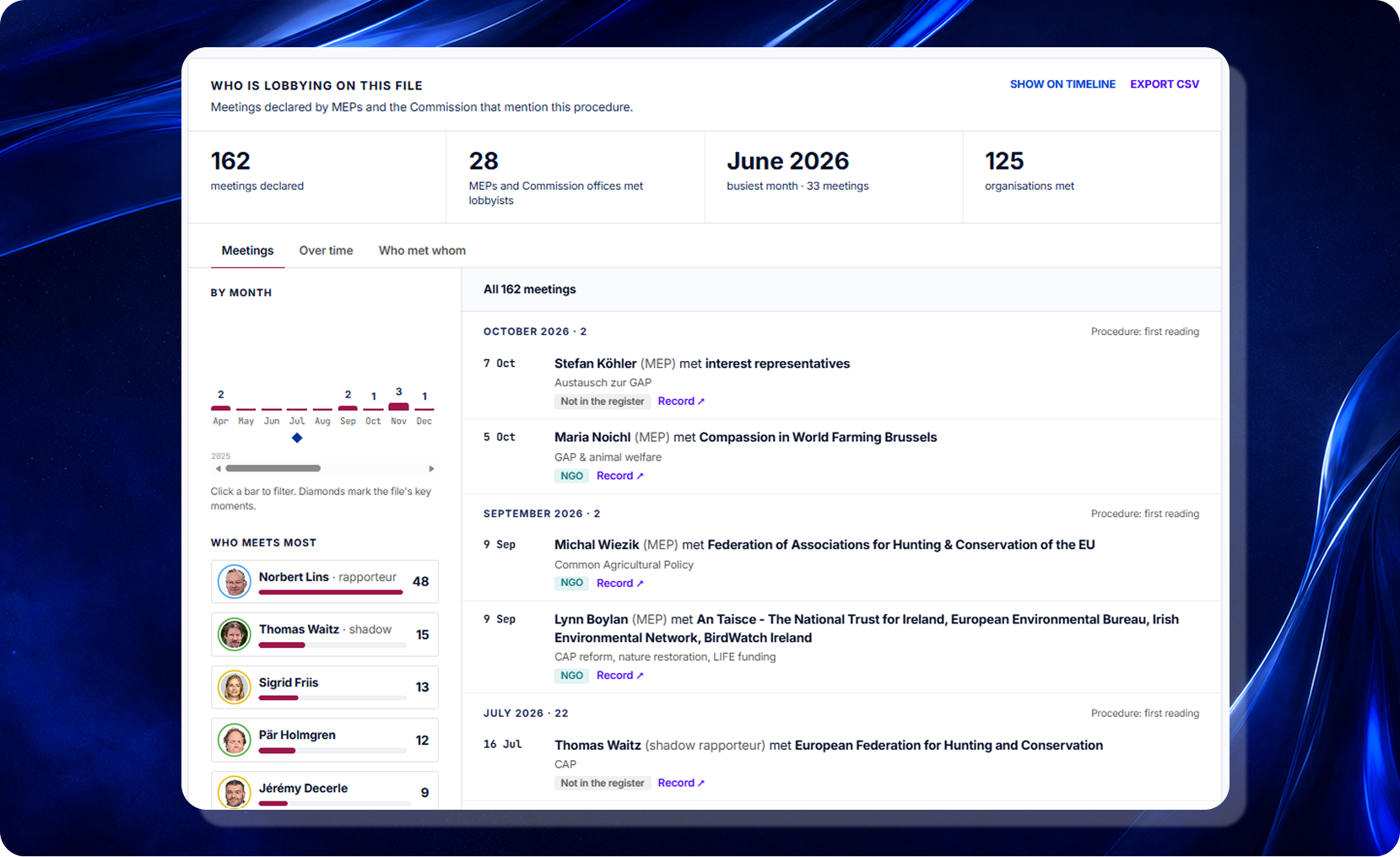
Task: Open Record link for Lynn Boylan meeting
Action: tap(620, 676)
